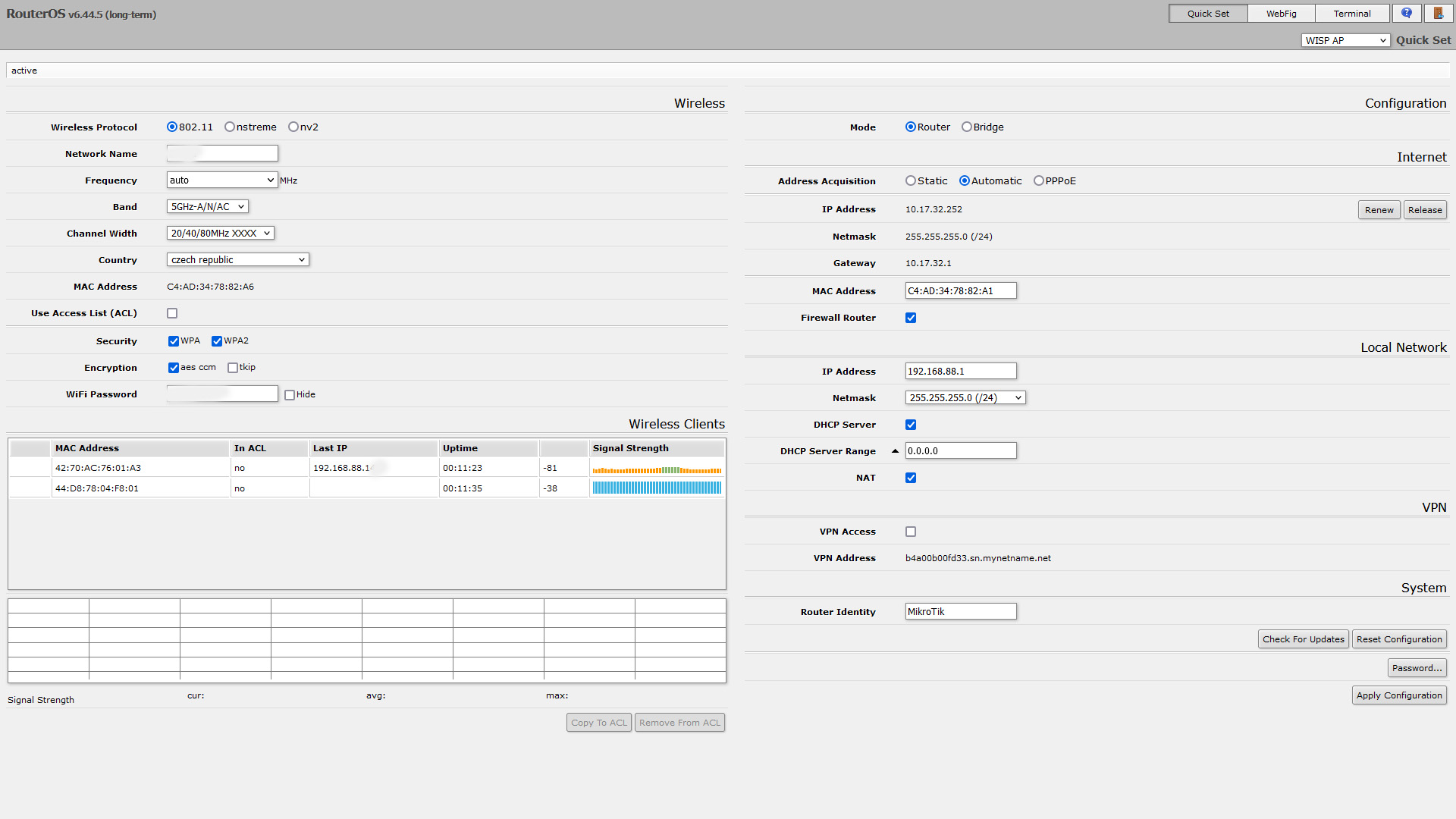Open the Channel Width dropdown
This screenshot has width=1456, height=819.
pos(220,234)
